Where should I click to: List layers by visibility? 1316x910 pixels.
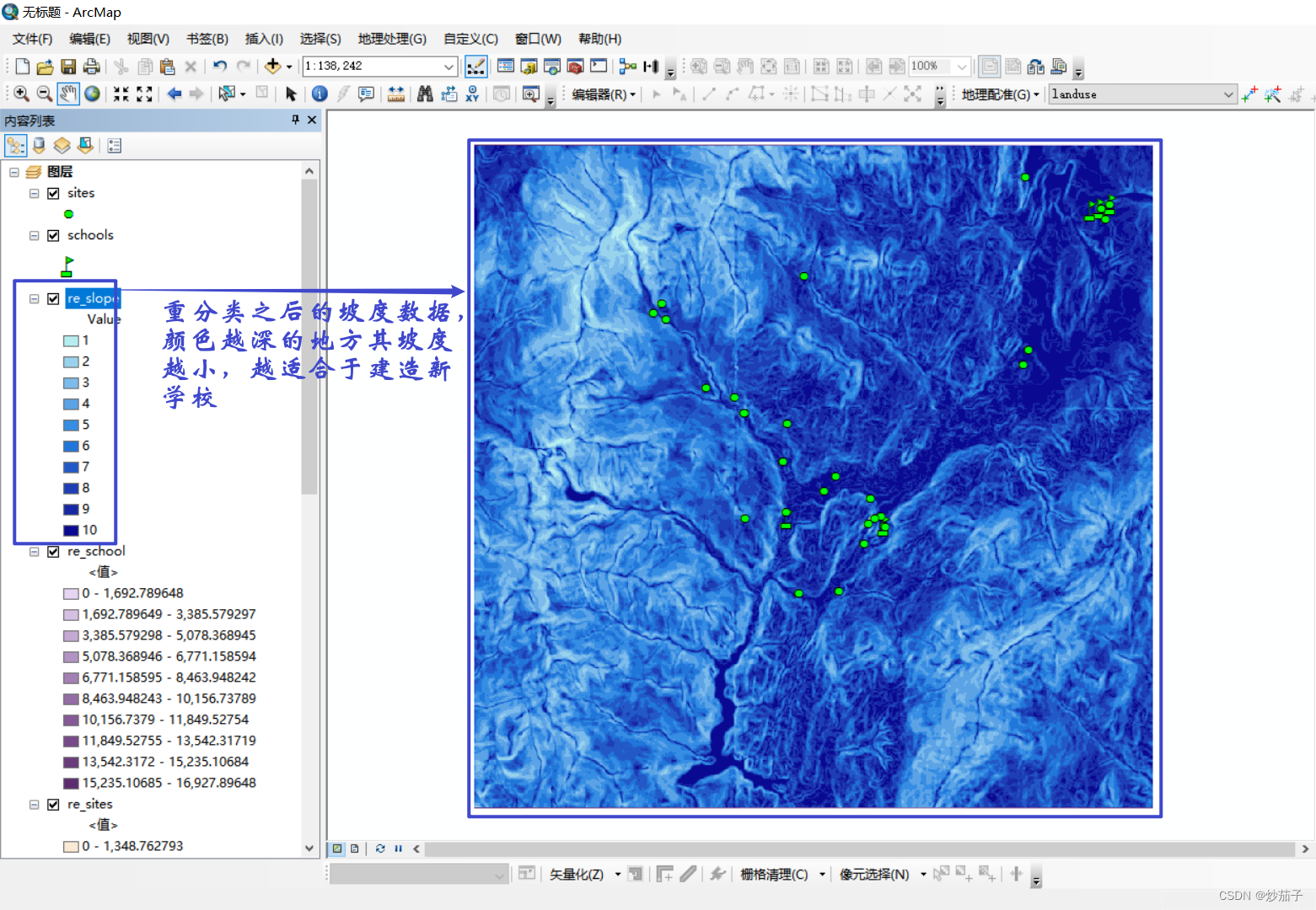(x=62, y=146)
